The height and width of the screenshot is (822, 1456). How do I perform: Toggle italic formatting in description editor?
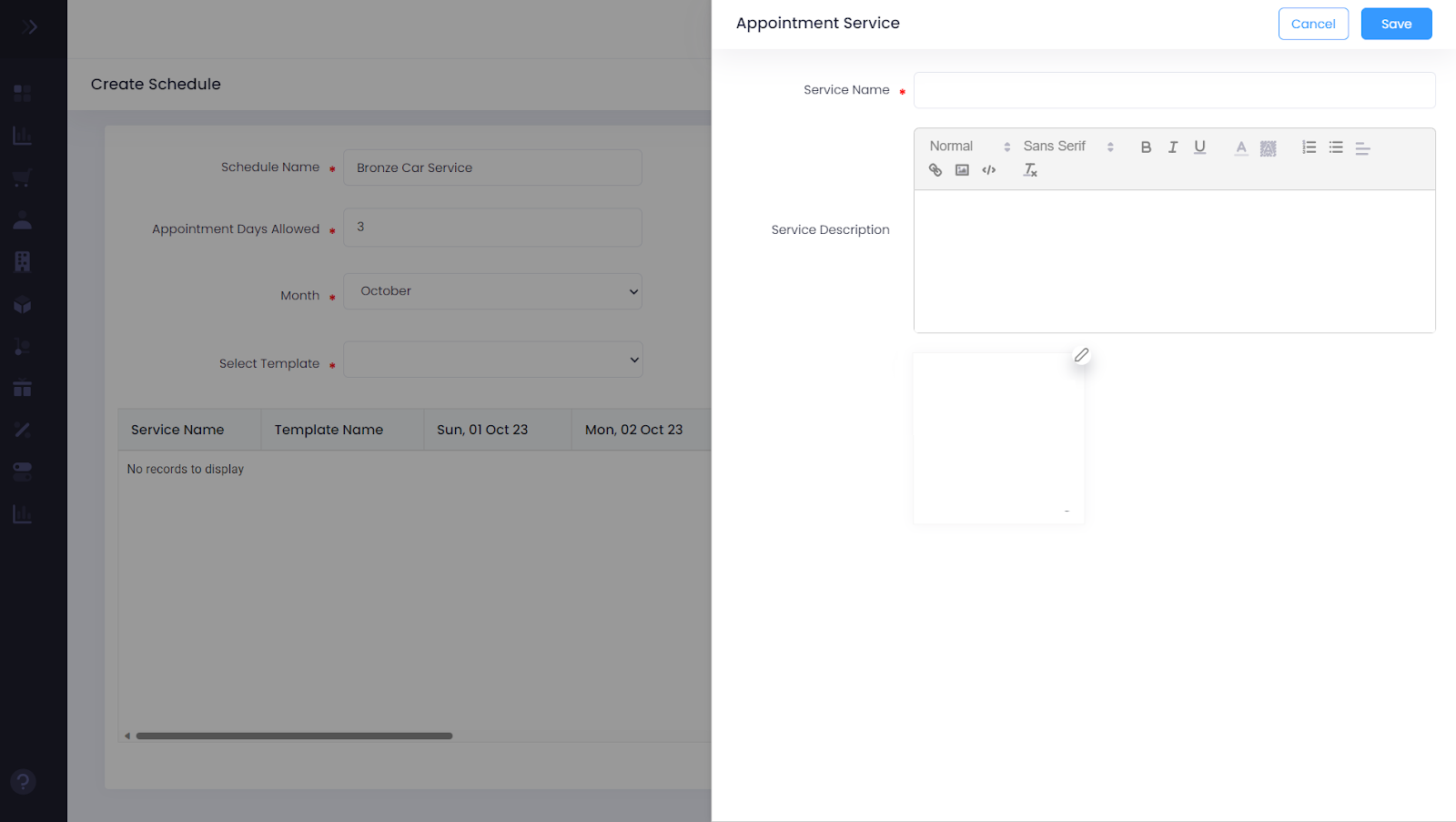click(1173, 147)
